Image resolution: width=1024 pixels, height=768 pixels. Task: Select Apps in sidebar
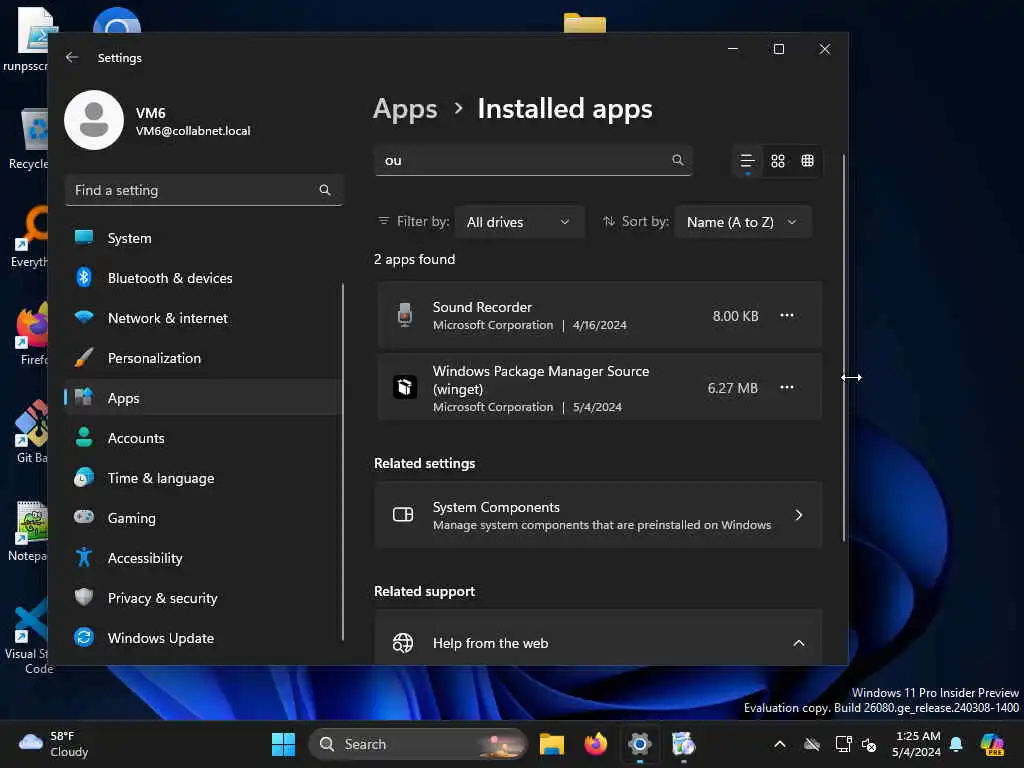(x=203, y=398)
